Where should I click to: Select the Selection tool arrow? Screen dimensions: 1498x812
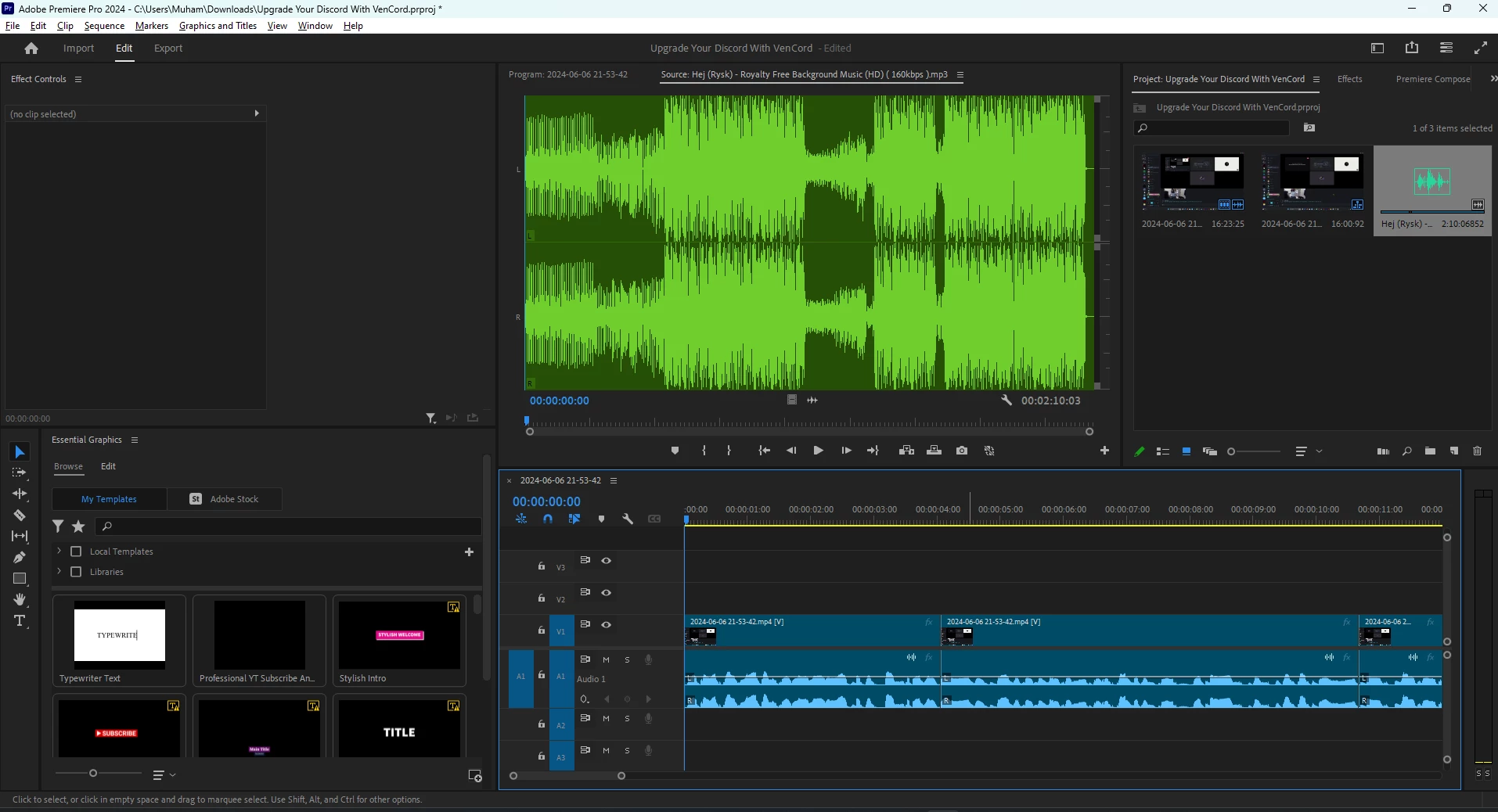pyautogui.click(x=20, y=452)
